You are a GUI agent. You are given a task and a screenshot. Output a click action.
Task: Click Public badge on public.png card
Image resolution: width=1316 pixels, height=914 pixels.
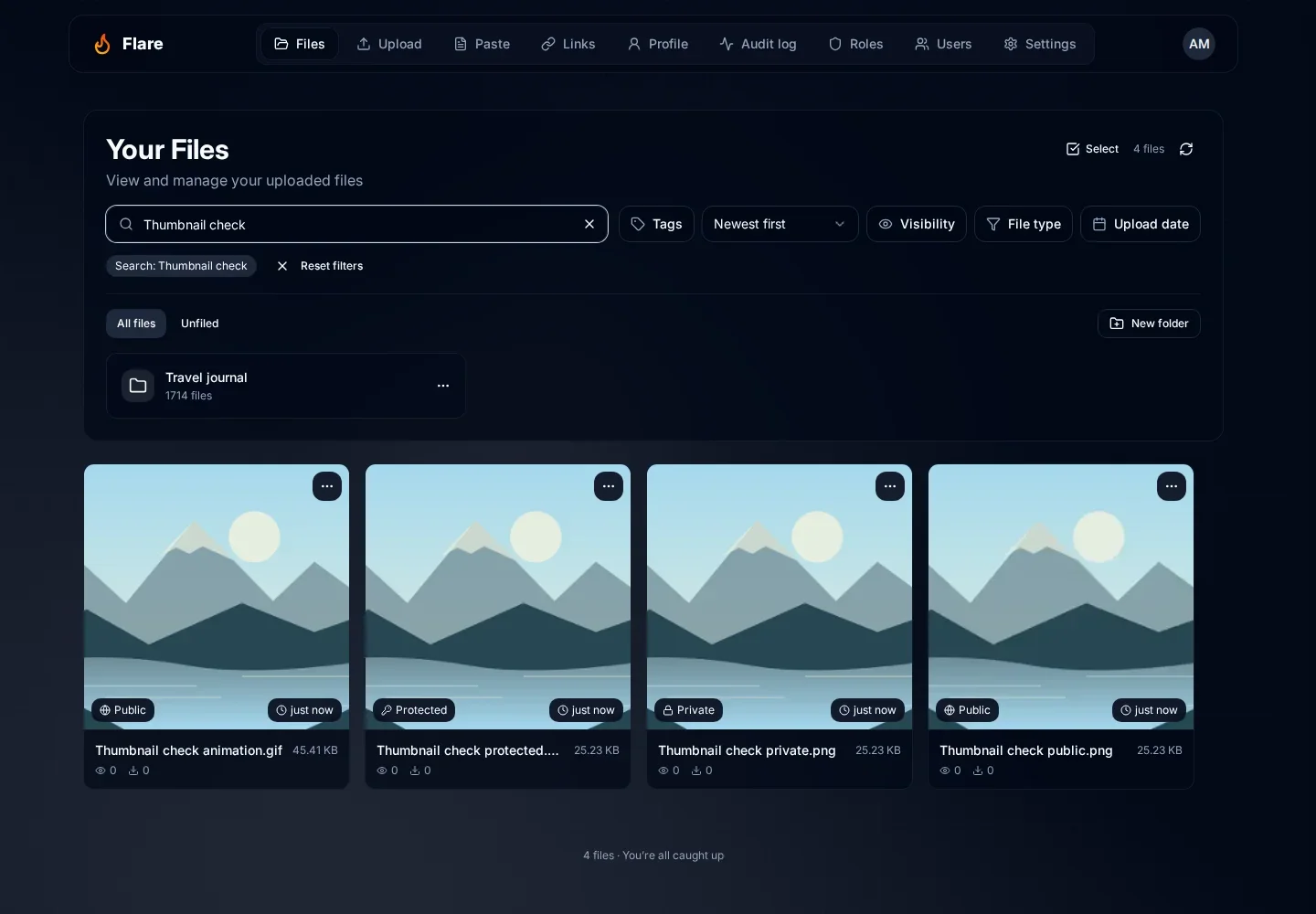967,710
